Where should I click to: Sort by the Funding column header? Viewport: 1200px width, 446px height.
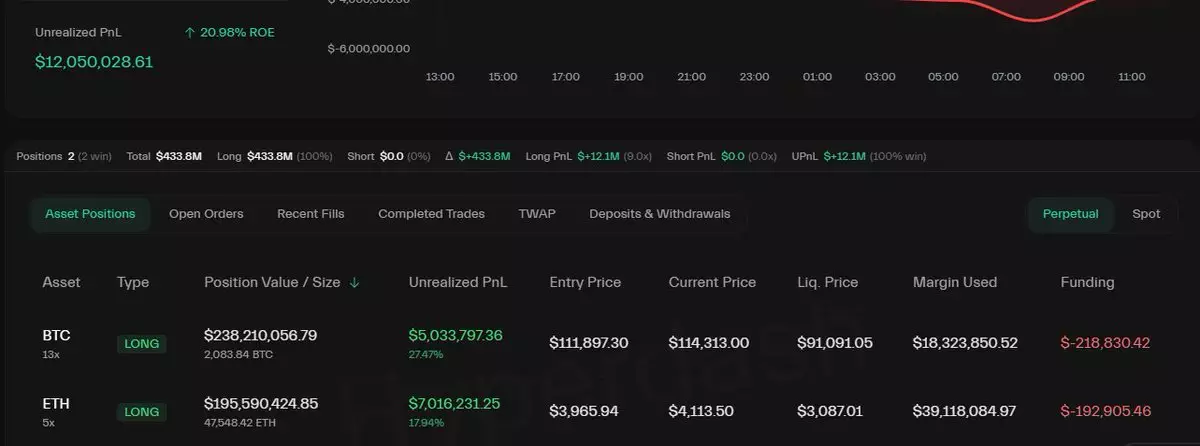point(1087,283)
